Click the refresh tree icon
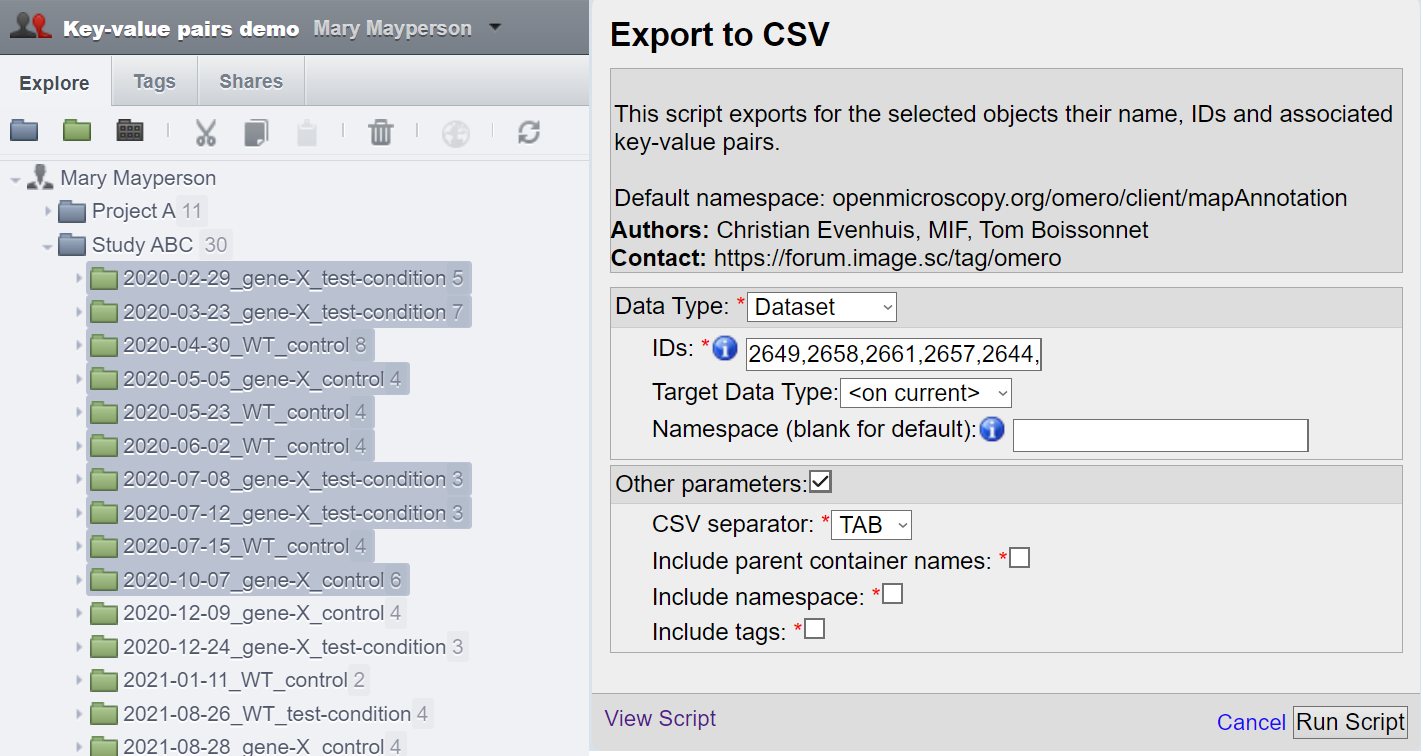The height and width of the screenshot is (756, 1423). (529, 132)
